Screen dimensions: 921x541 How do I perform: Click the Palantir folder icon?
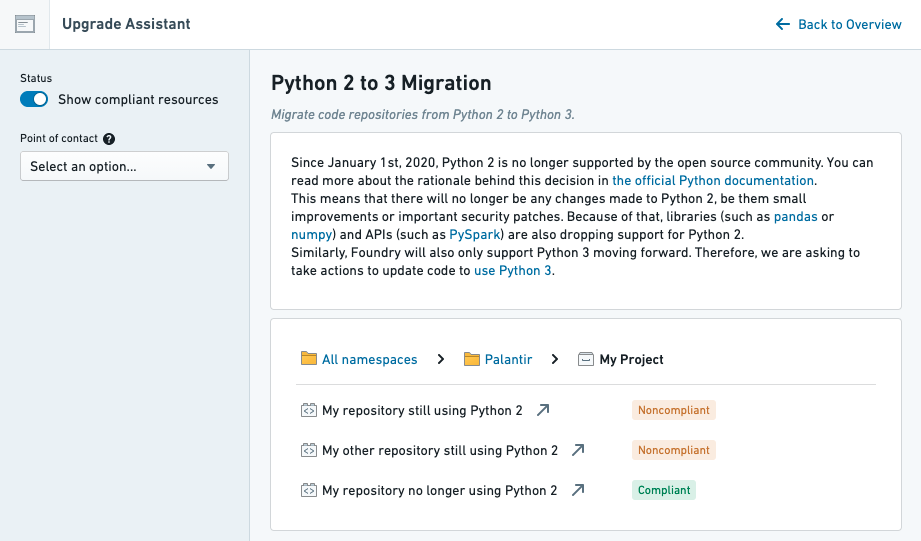[472, 359]
